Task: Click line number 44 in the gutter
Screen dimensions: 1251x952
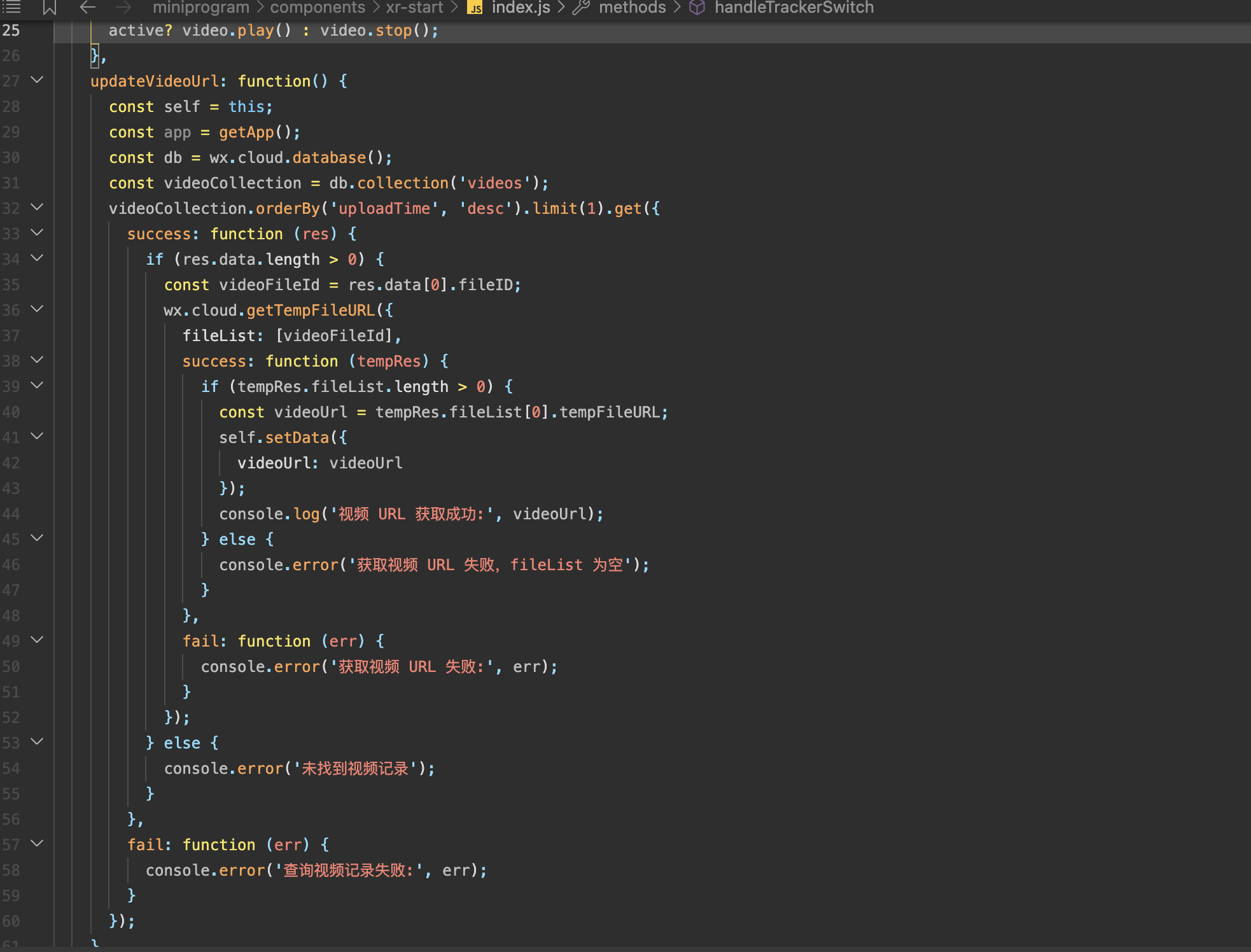Action: pos(11,514)
